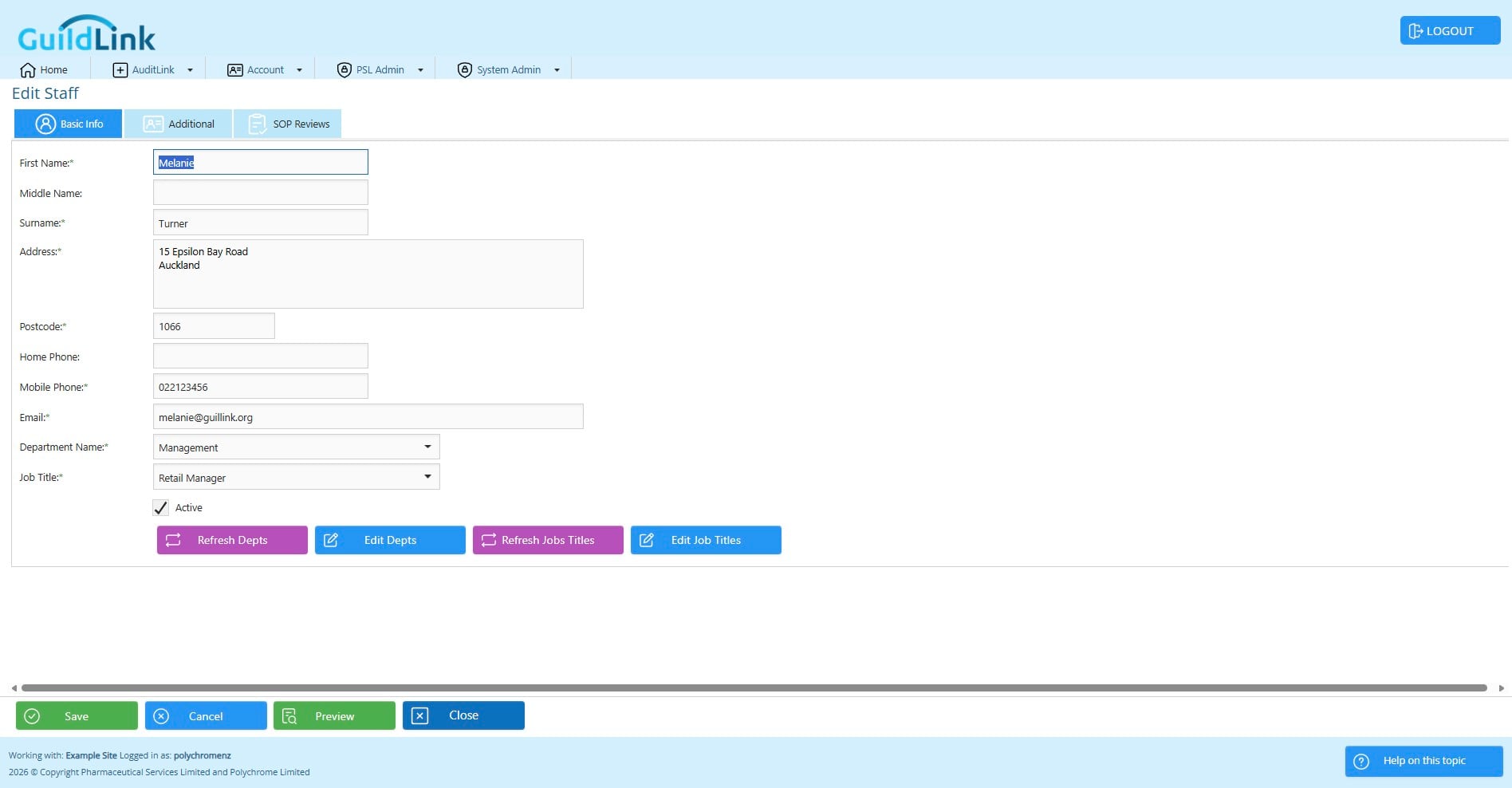Click the Email field with melanie@guillink.org
Viewport: 1512px width, 788px height.
[x=368, y=416]
